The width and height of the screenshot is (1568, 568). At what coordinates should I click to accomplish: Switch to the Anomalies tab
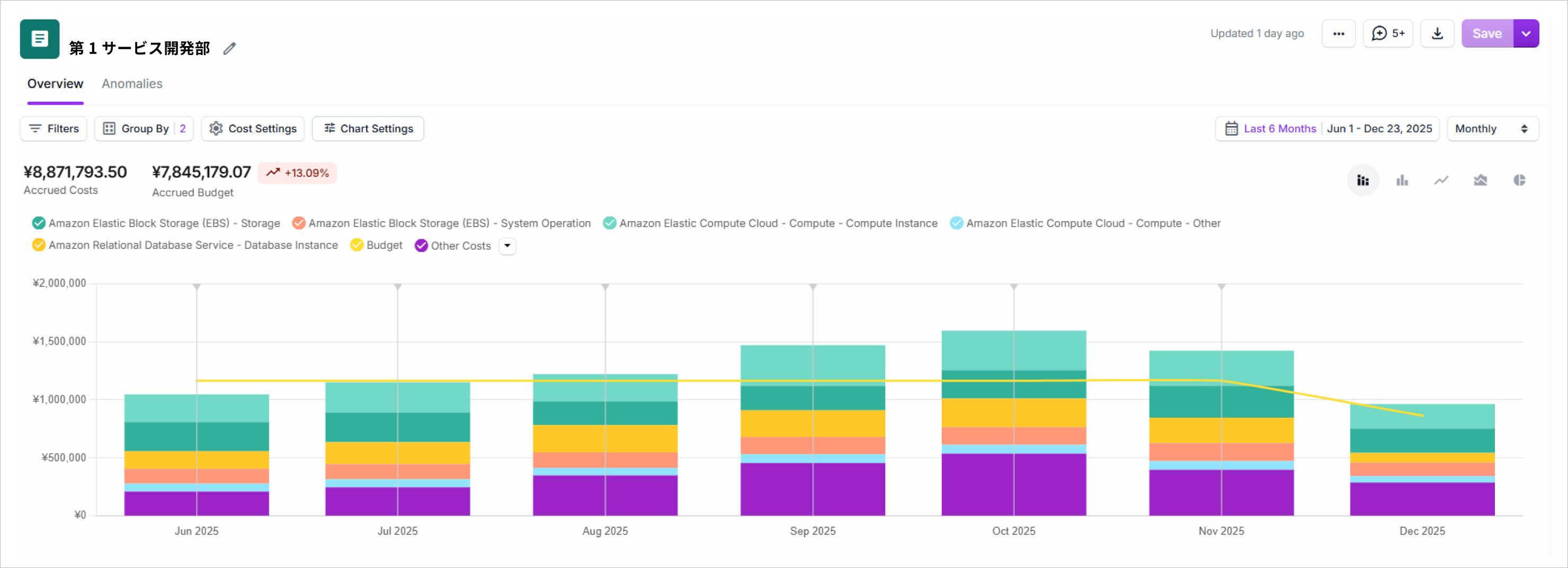132,84
